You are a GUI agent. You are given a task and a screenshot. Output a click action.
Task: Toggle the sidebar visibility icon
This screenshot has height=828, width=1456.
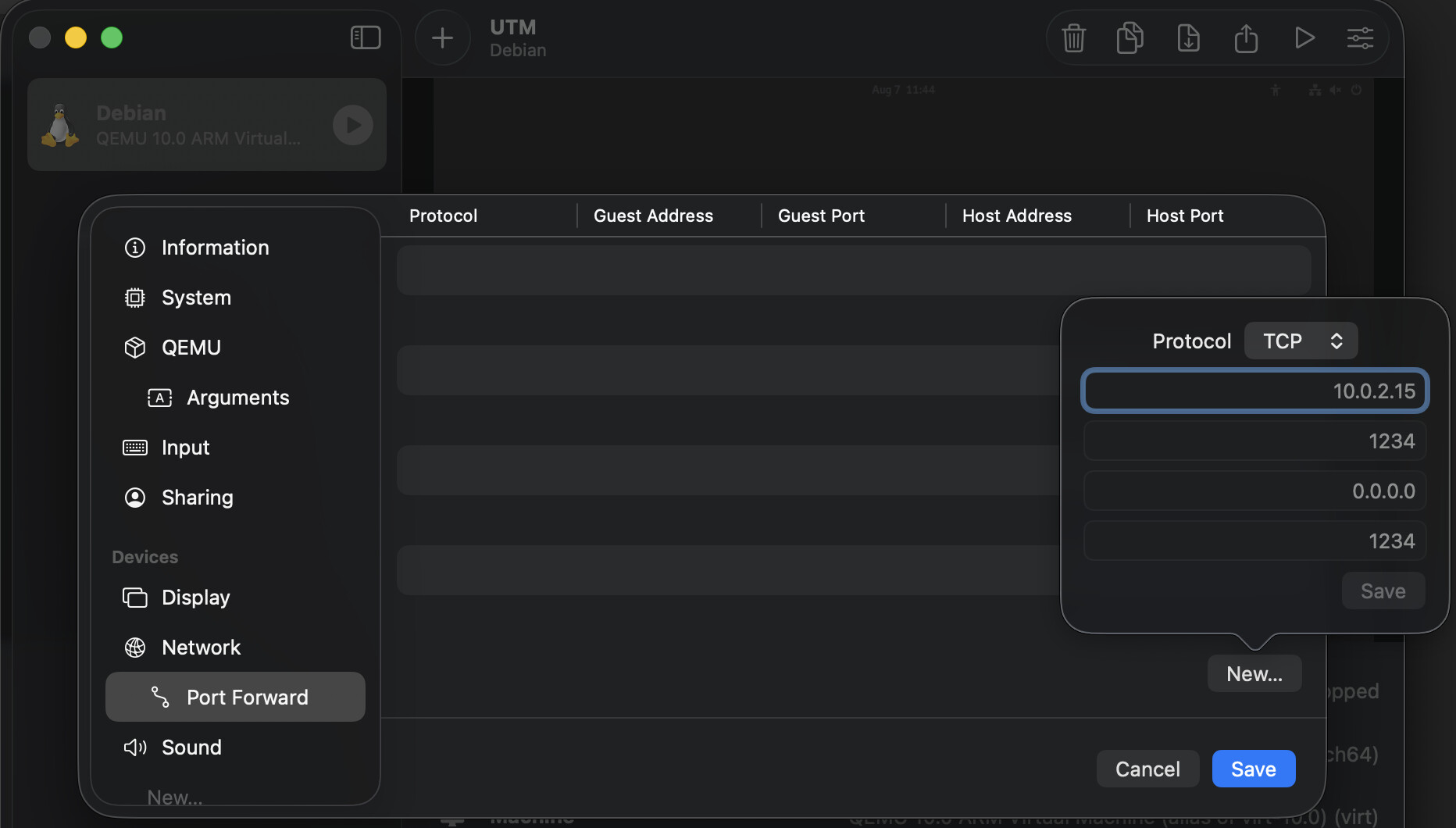(366, 37)
